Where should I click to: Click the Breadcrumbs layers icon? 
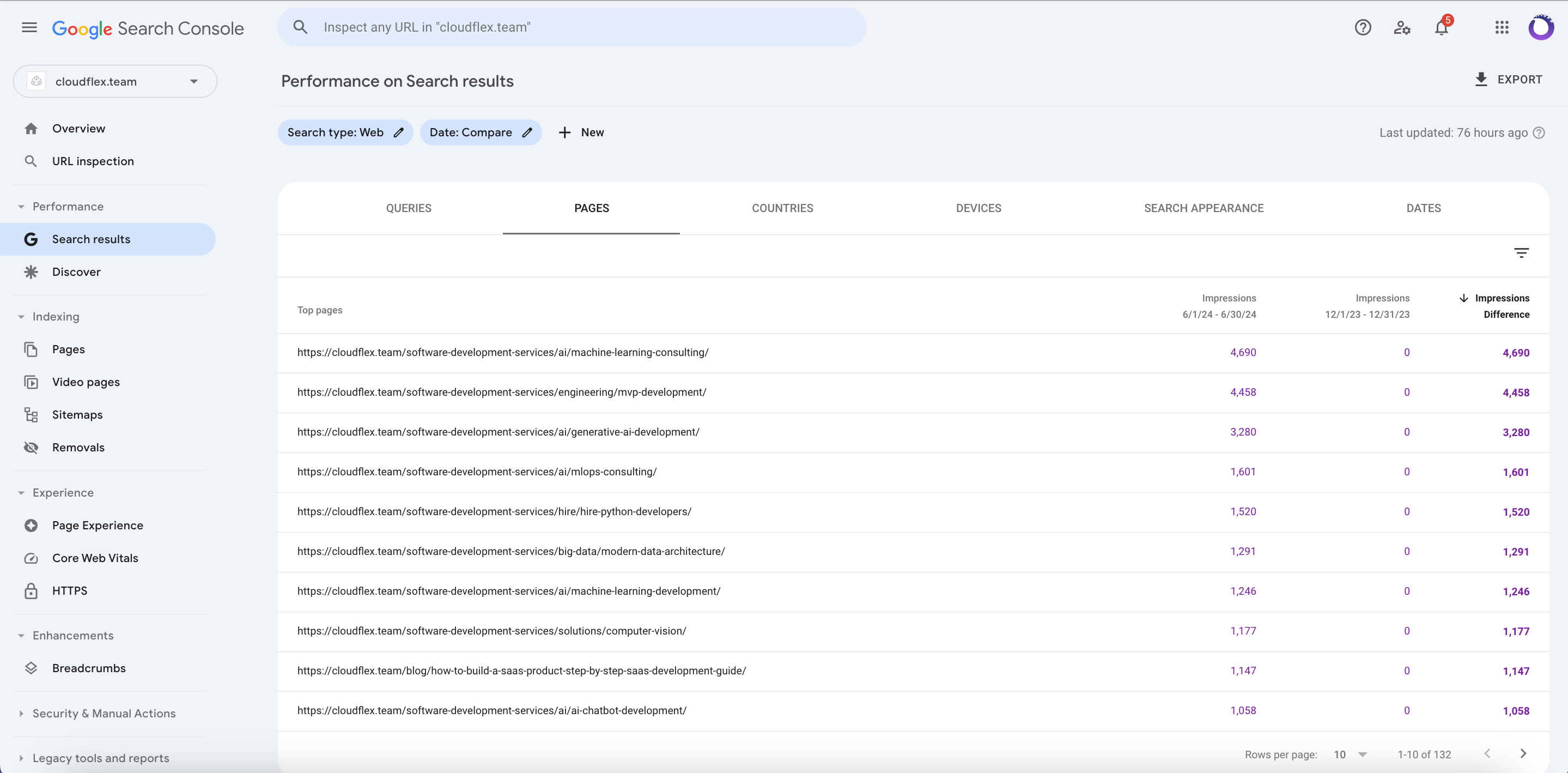31,668
